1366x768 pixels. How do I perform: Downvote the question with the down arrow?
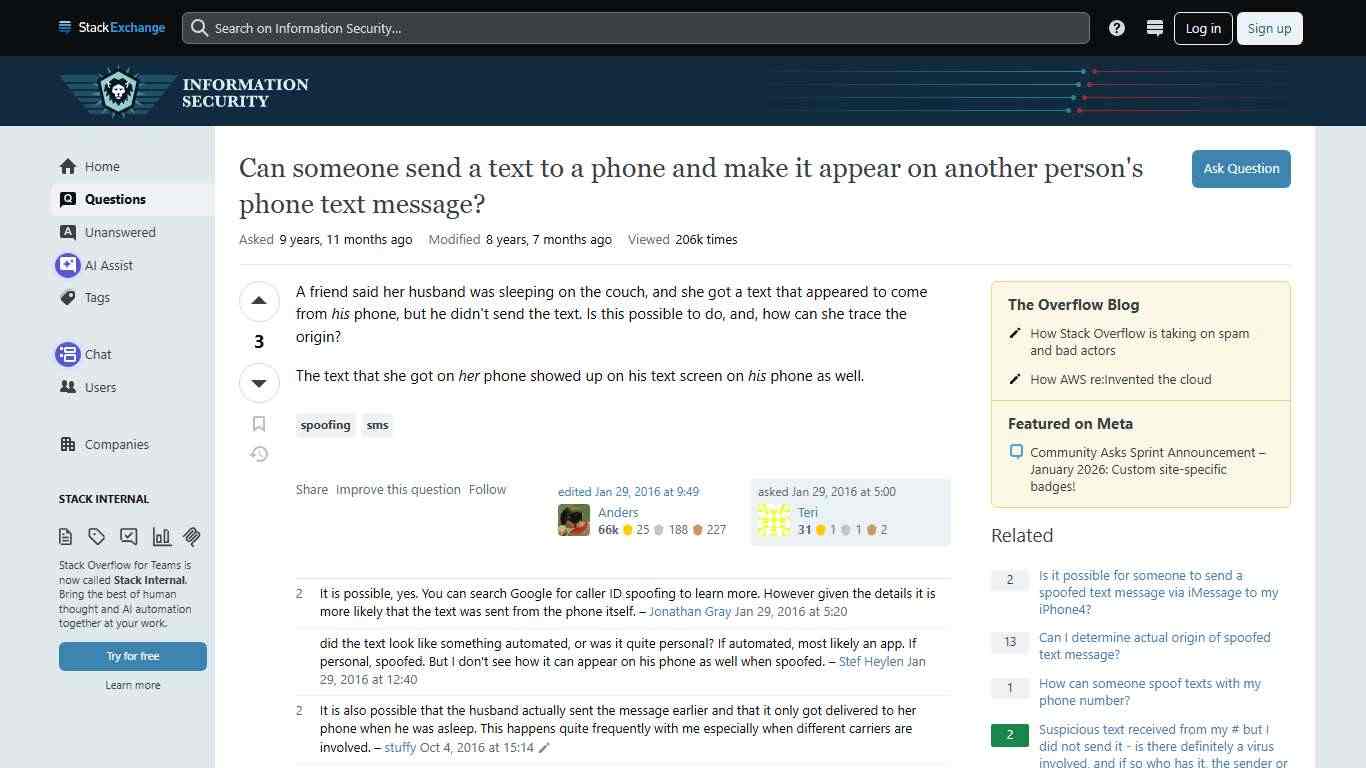coord(259,382)
